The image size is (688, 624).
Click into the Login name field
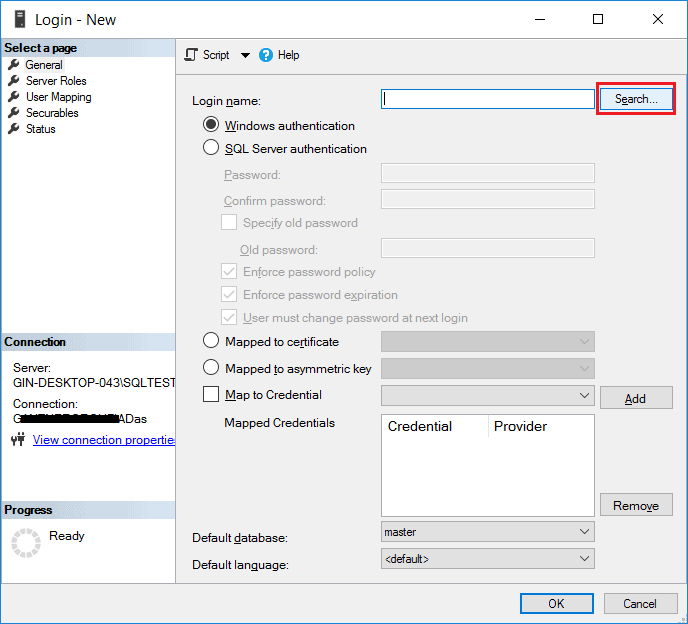[488, 99]
